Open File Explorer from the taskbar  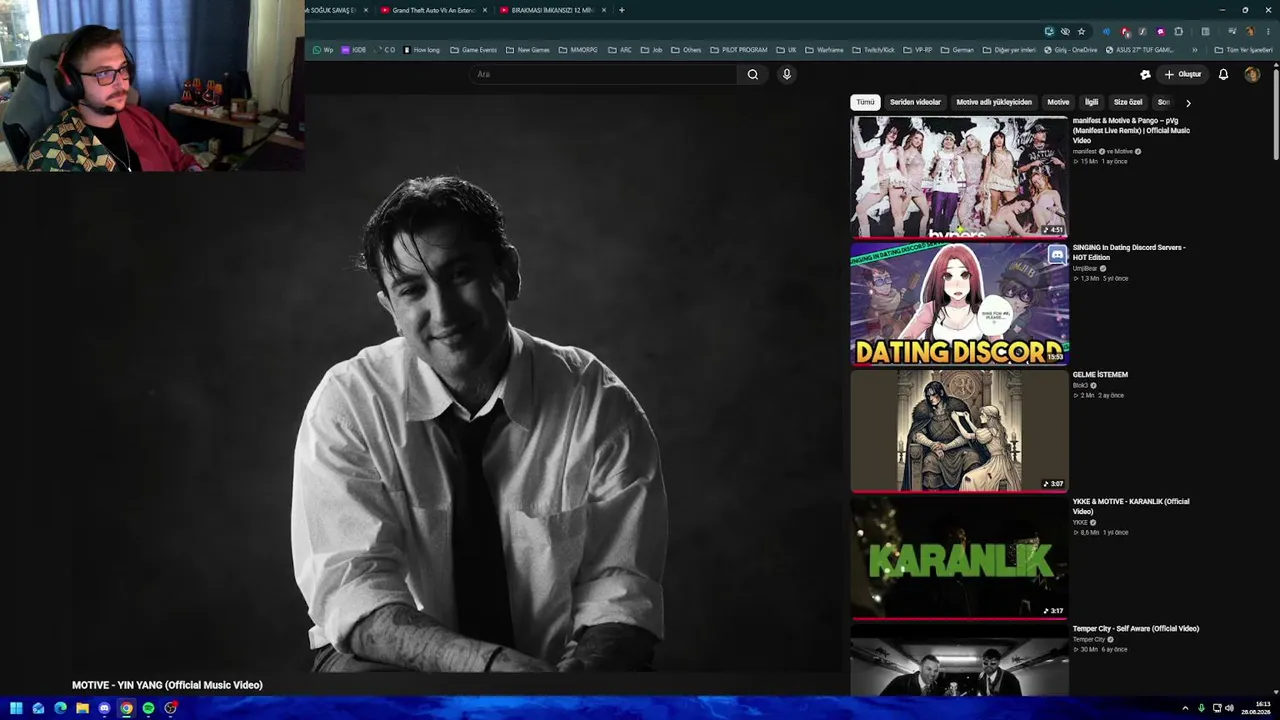tap(82, 708)
